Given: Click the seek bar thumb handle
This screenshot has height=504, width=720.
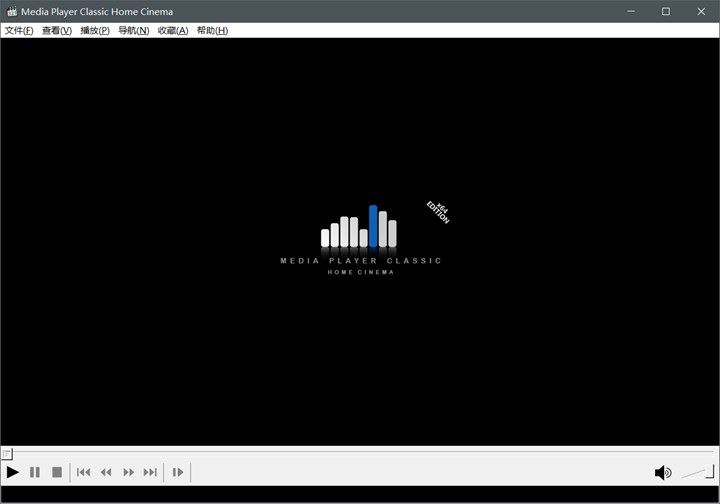Looking at the screenshot, I should pos(7,454).
